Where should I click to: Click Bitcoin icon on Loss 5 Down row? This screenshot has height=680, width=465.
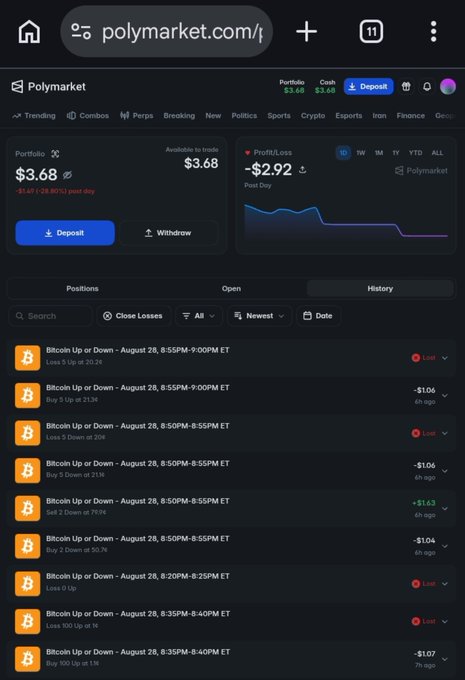click(27, 433)
